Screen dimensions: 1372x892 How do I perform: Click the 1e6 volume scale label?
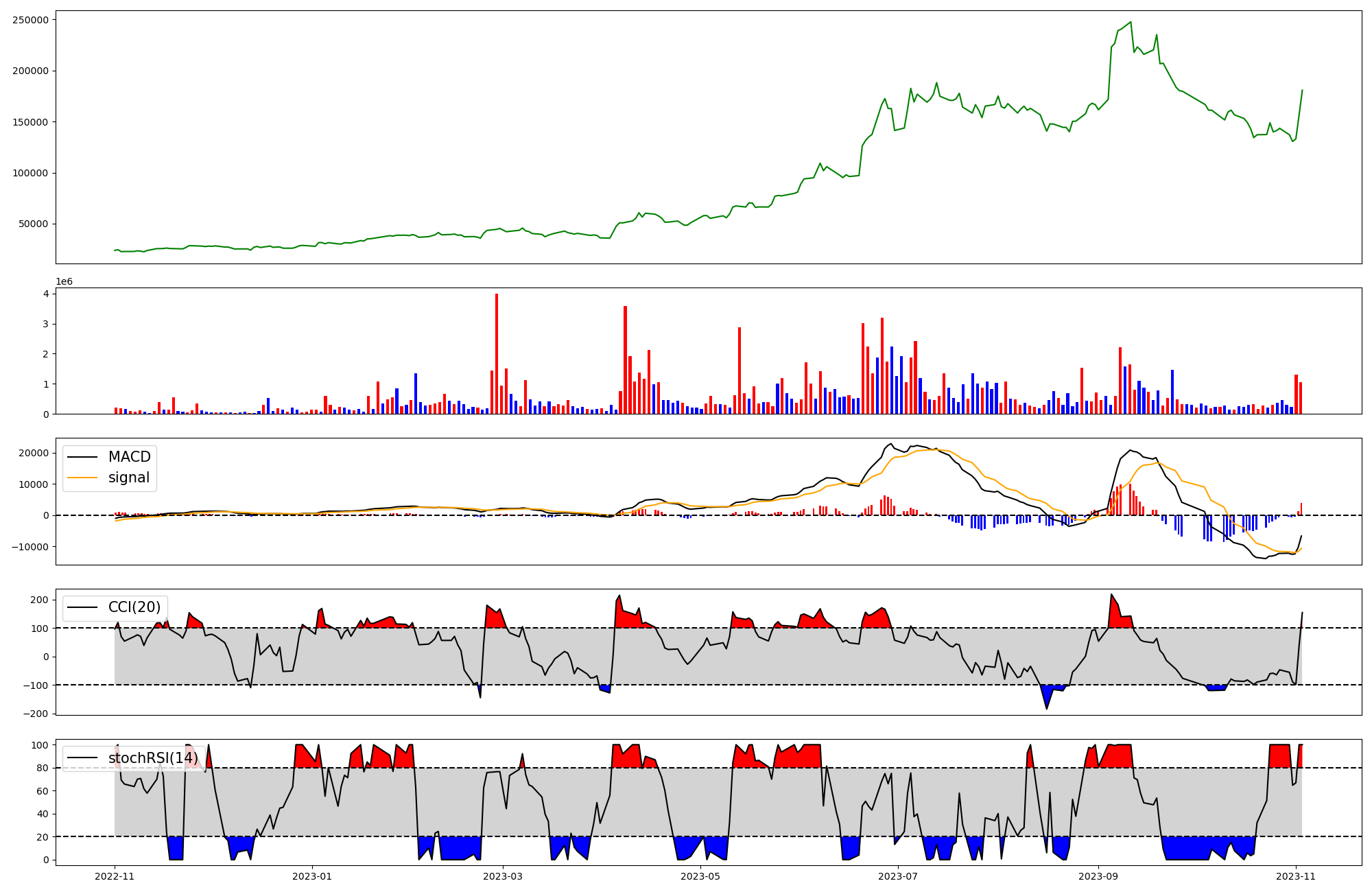click(64, 282)
